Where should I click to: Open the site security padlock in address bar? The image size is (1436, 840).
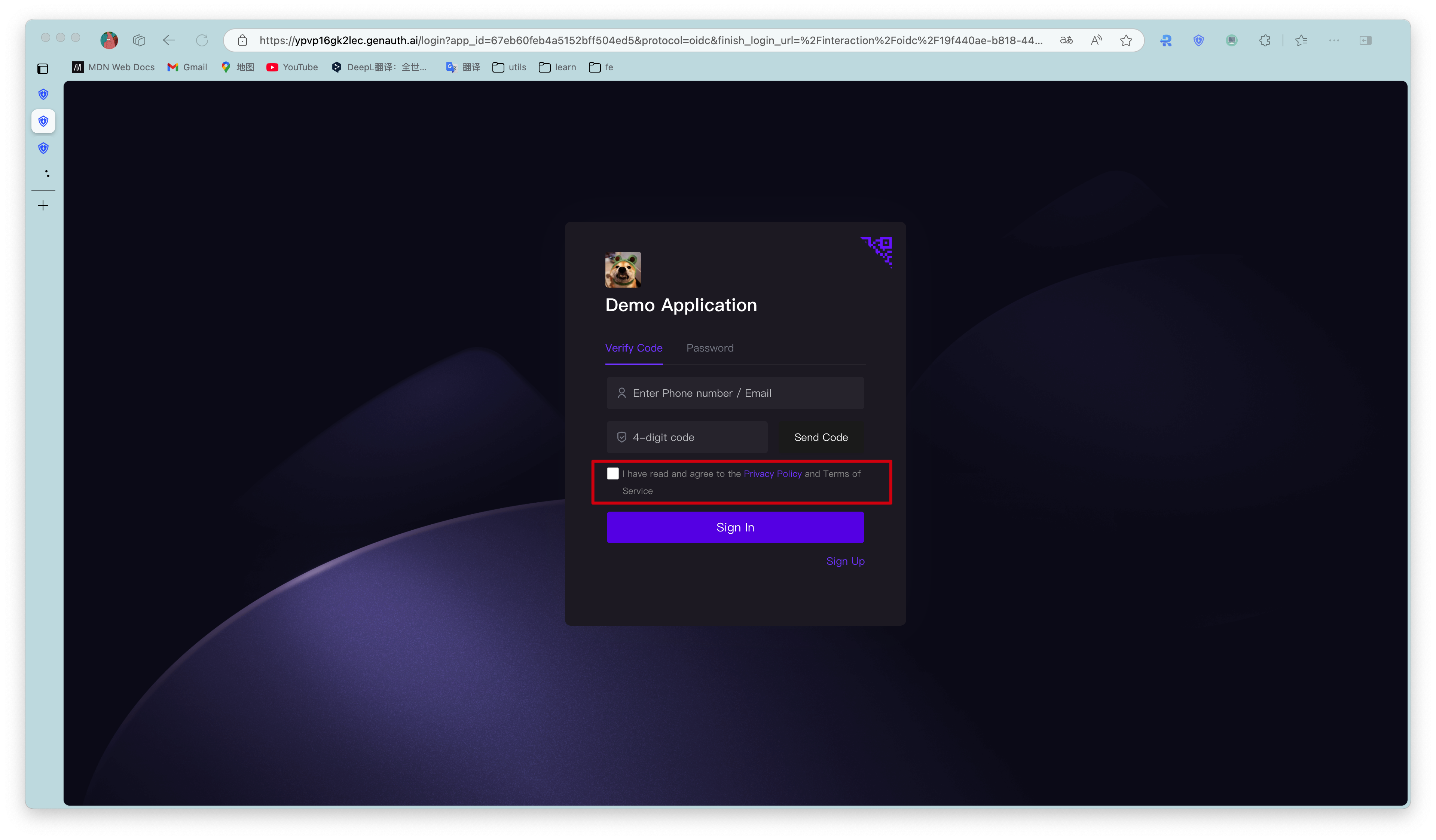tap(242, 40)
